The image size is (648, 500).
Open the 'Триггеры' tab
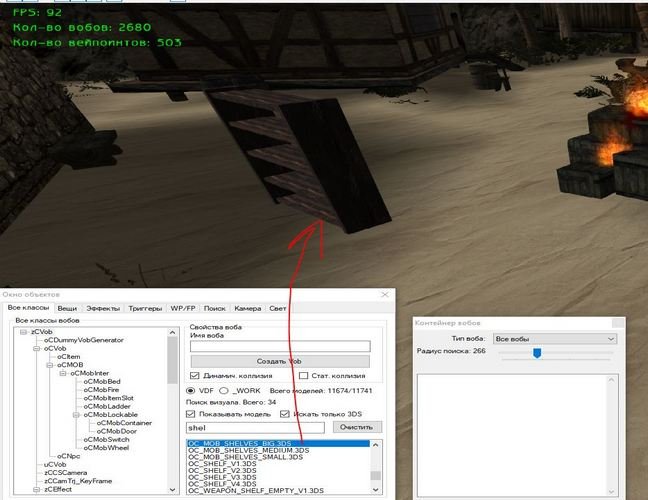pyautogui.click(x=146, y=309)
